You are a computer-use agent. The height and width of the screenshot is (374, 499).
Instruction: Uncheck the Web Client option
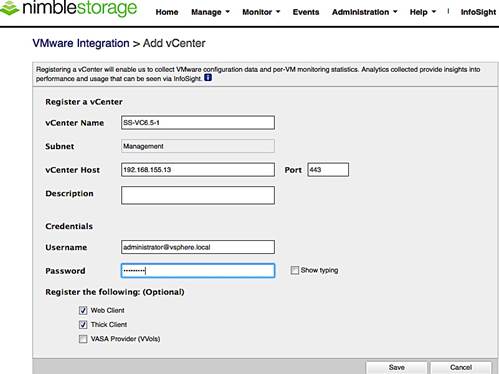point(83,310)
